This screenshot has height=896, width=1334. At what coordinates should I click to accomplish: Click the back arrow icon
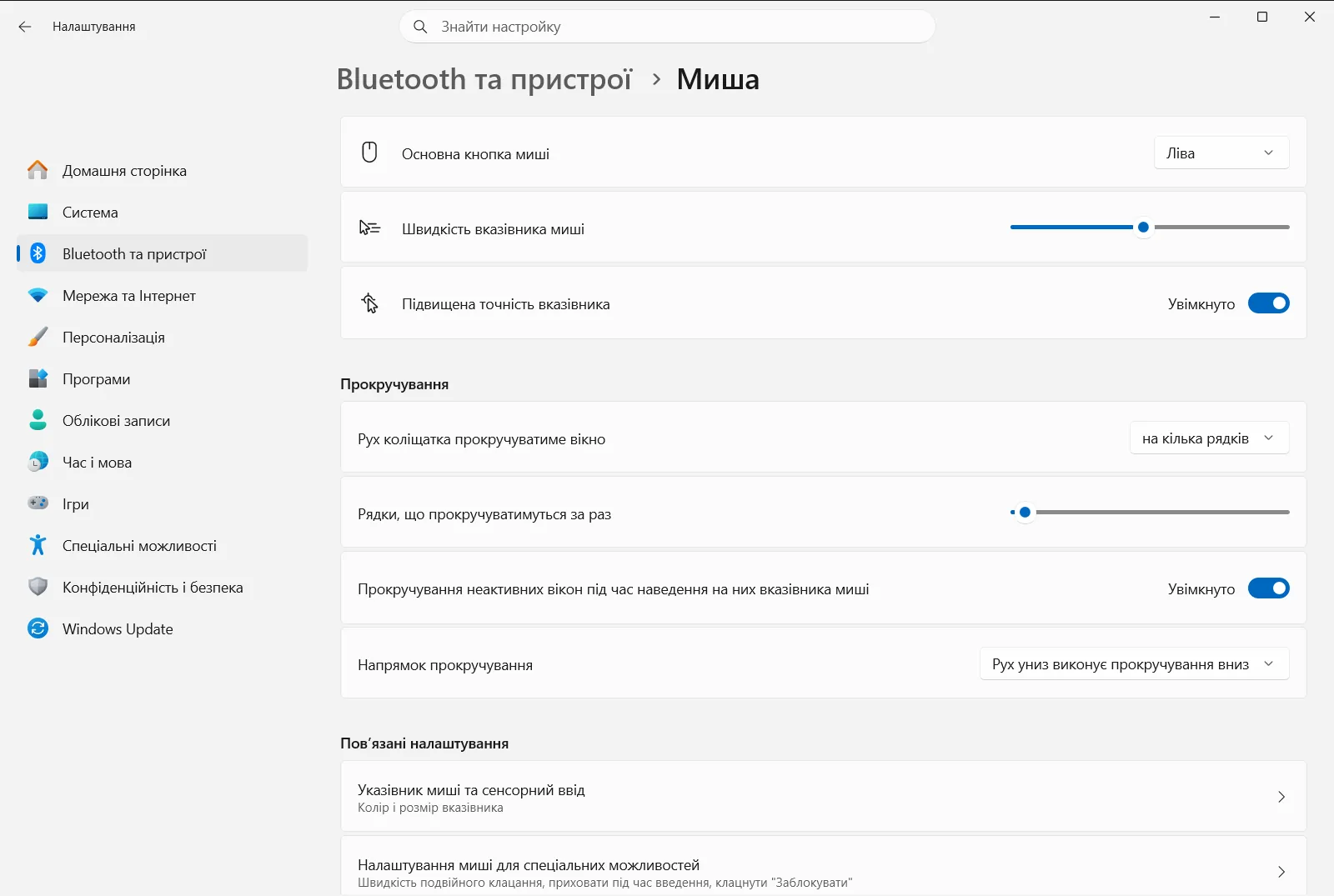[25, 27]
